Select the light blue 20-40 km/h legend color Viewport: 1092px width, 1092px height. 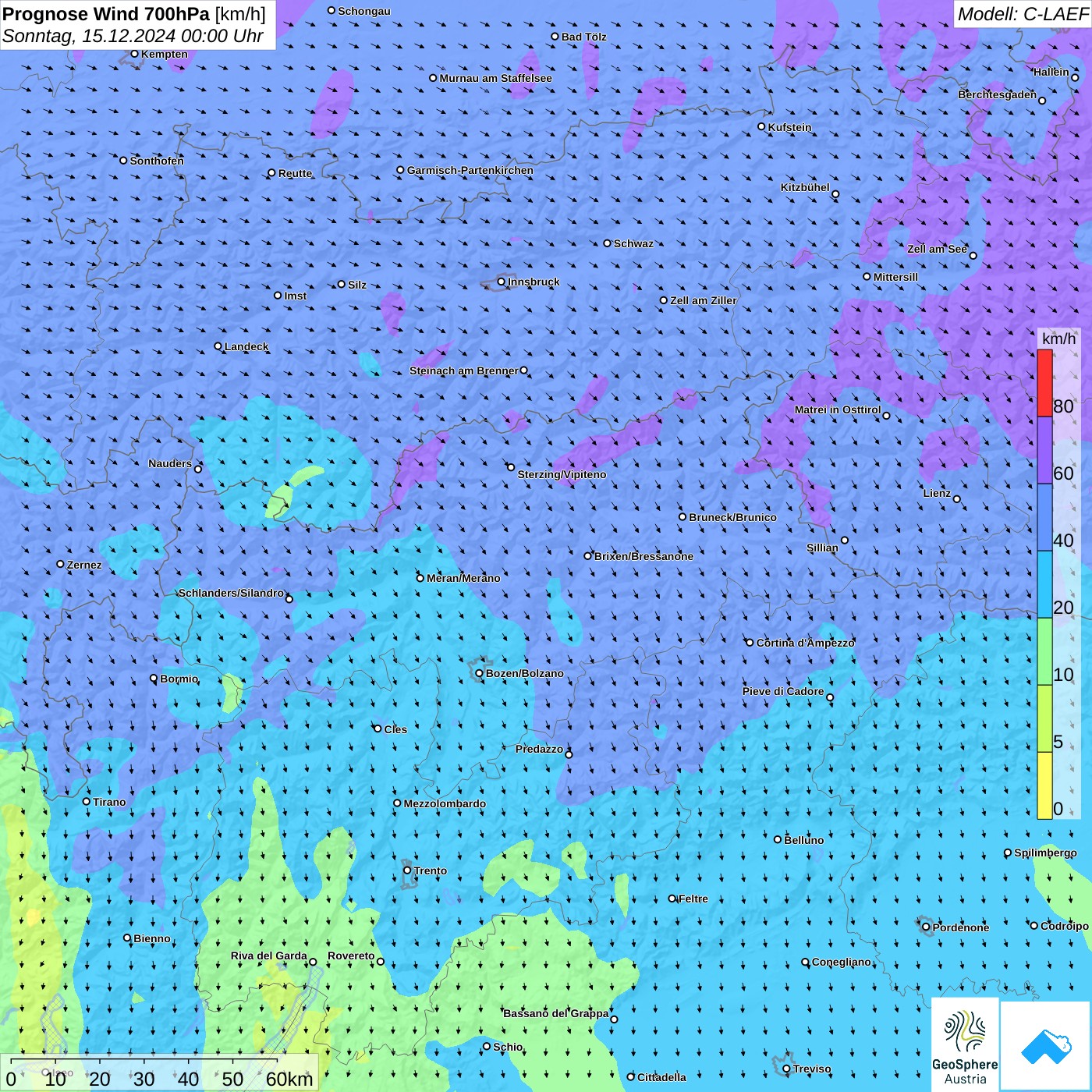pyautogui.click(x=1044, y=585)
